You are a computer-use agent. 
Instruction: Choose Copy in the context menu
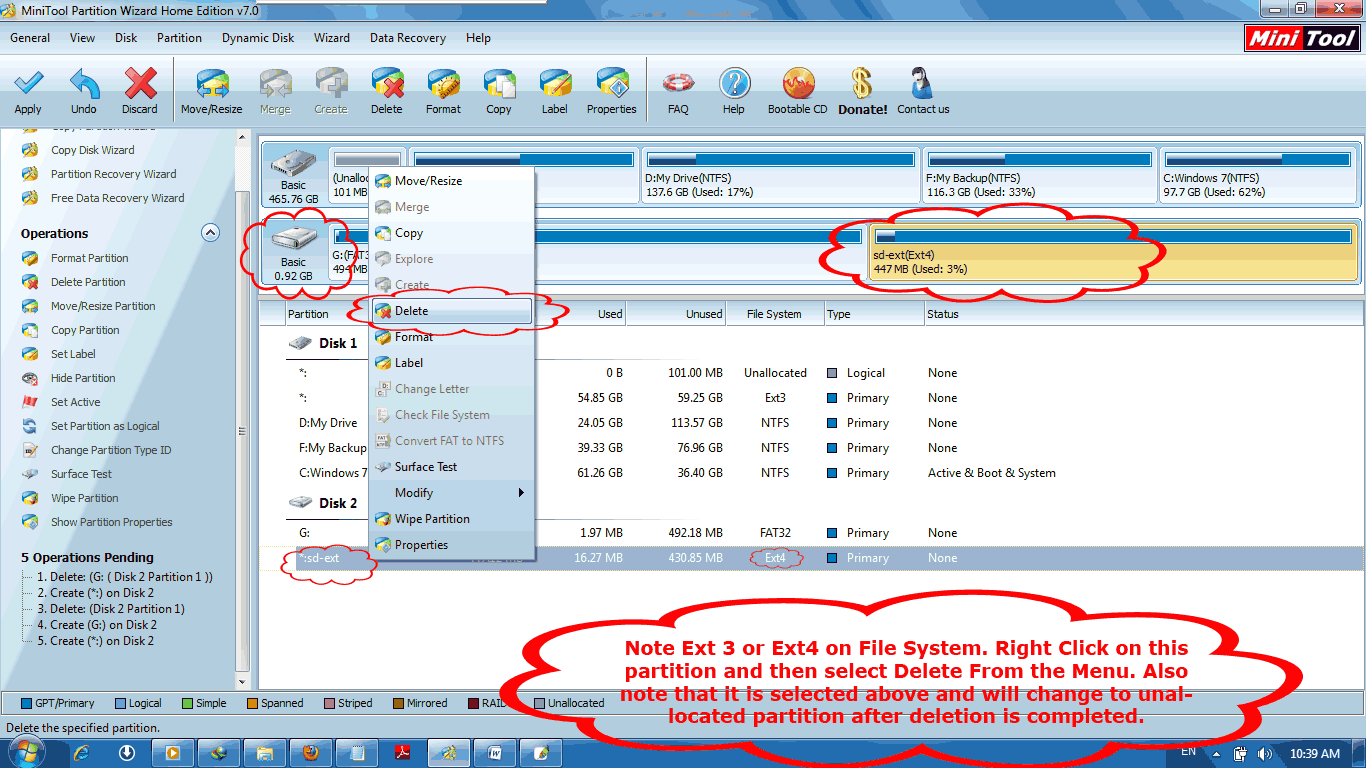coord(452,233)
